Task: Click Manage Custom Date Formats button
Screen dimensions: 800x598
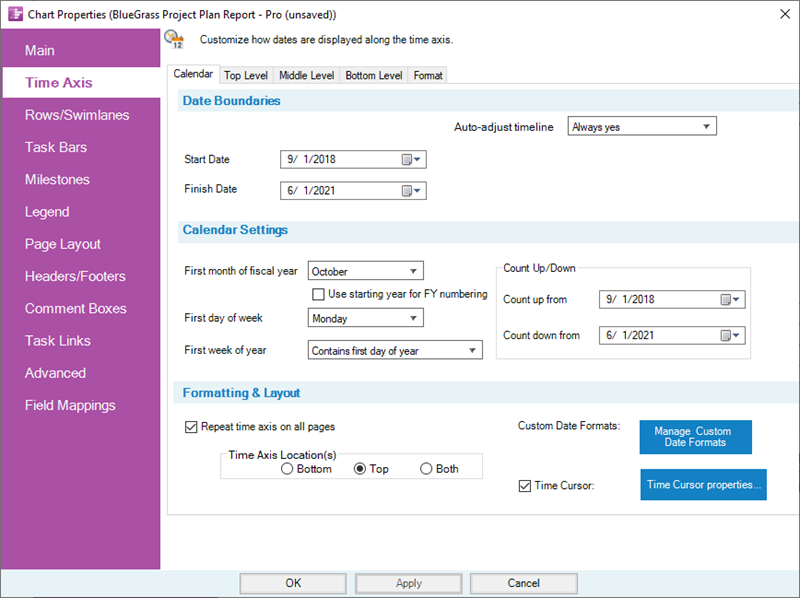Action: click(x=695, y=437)
